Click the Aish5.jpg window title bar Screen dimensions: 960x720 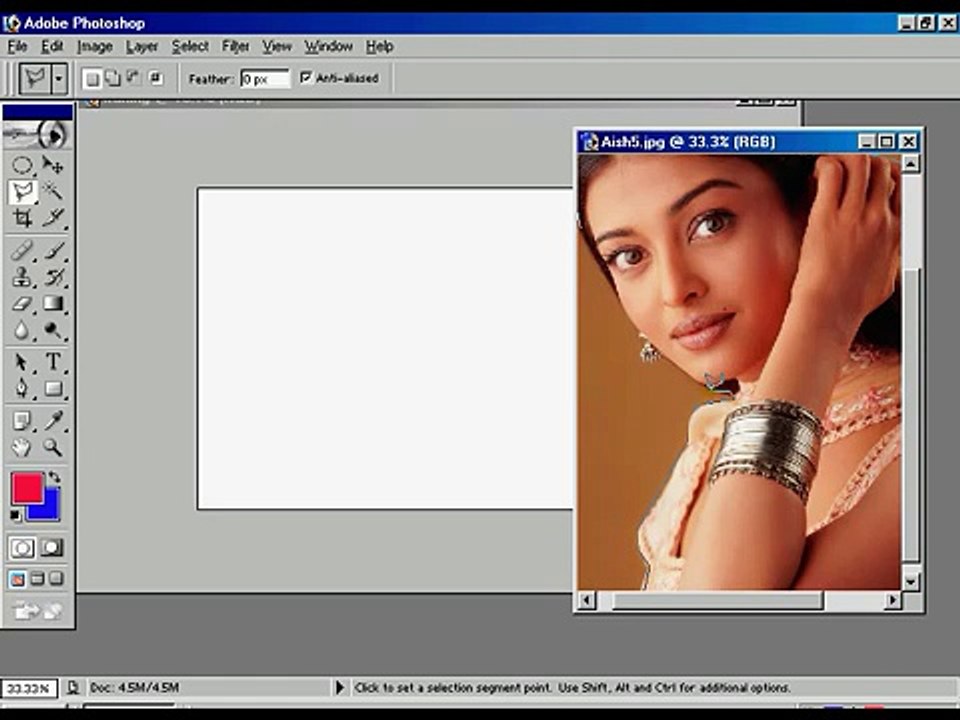[748, 142]
